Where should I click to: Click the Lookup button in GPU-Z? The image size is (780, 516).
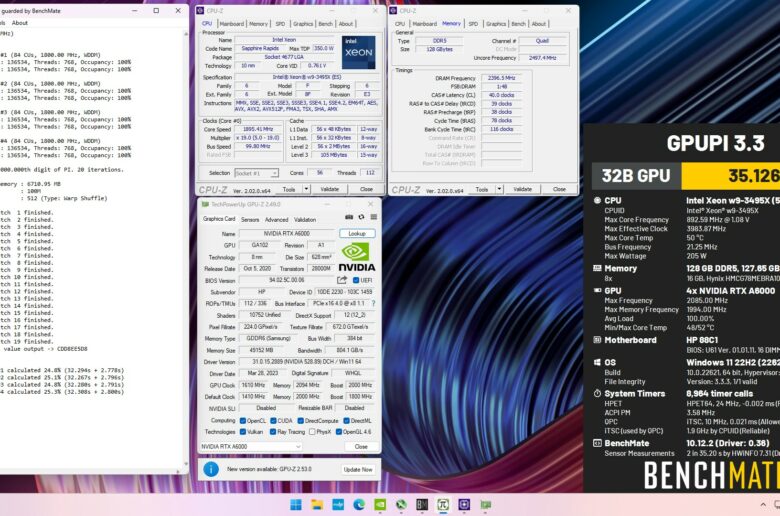click(x=357, y=233)
